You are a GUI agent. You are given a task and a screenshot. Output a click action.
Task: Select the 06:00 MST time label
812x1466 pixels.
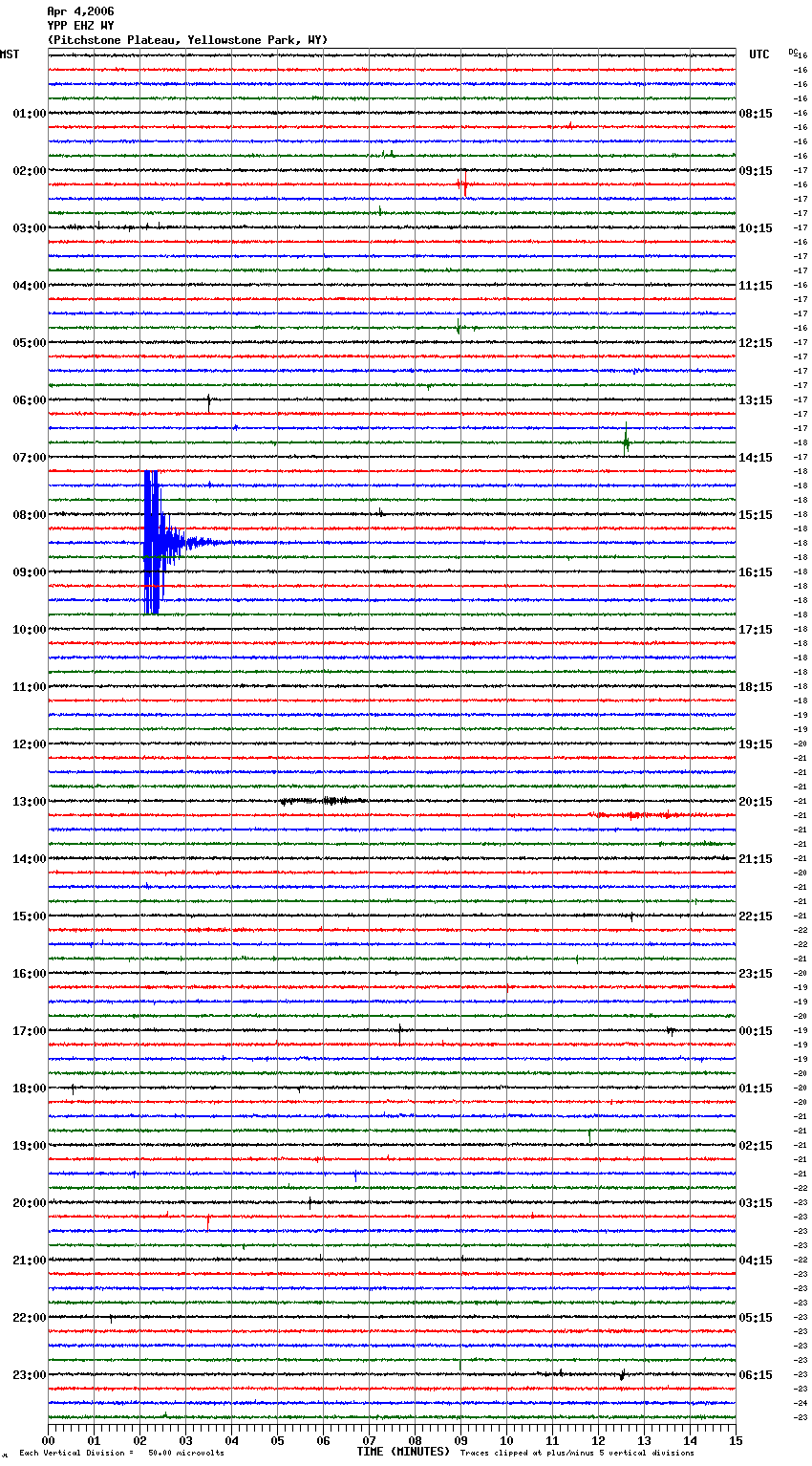pyautogui.click(x=30, y=400)
